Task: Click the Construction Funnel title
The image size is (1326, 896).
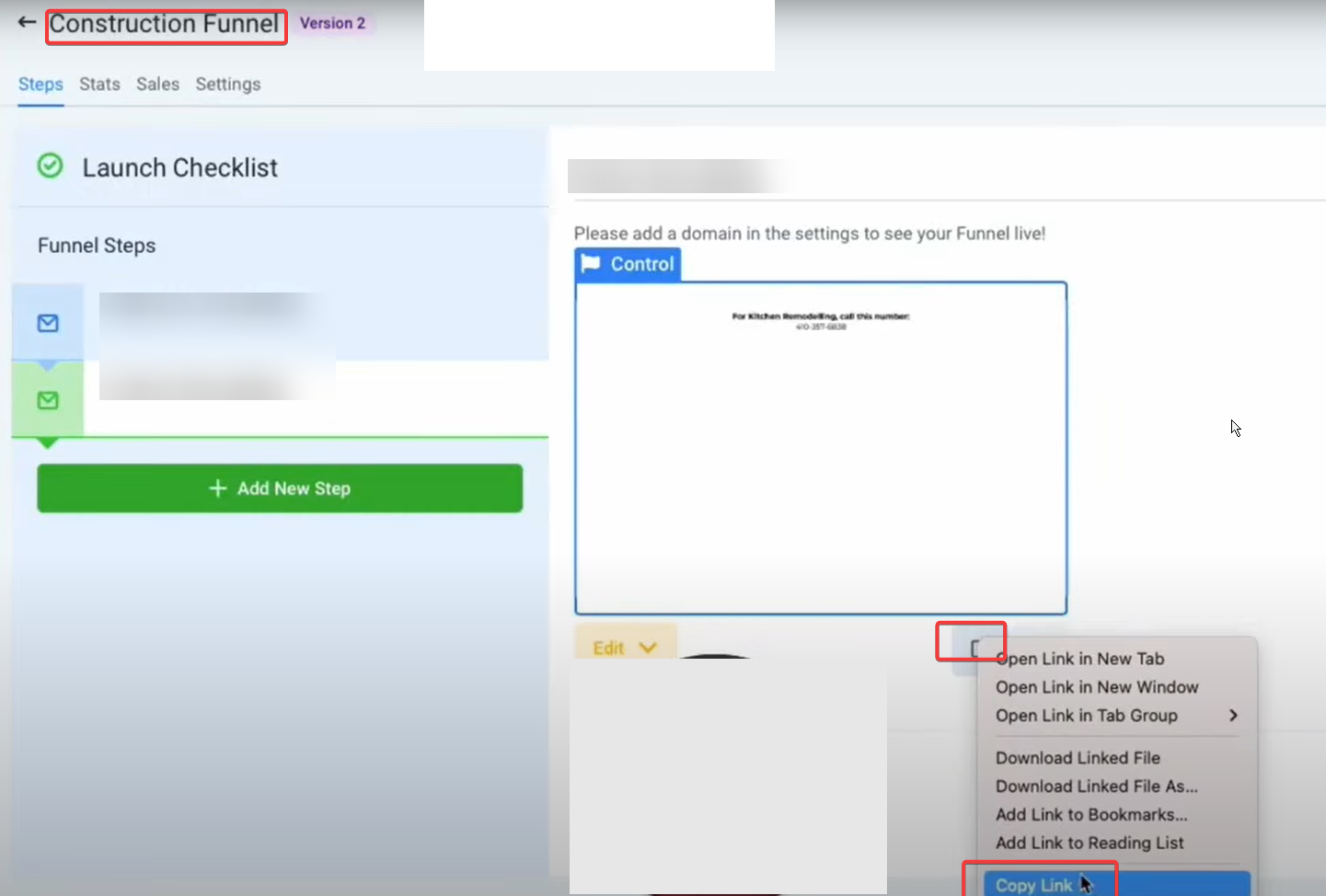Action: pos(164,24)
